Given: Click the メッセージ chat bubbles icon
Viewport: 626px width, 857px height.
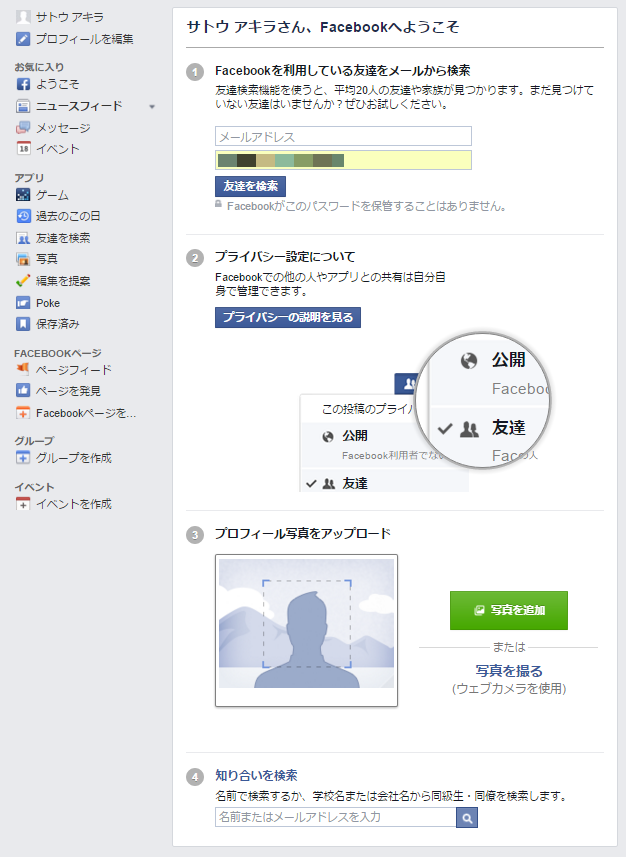Looking at the screenshot, I should click(x=23, y=128).
